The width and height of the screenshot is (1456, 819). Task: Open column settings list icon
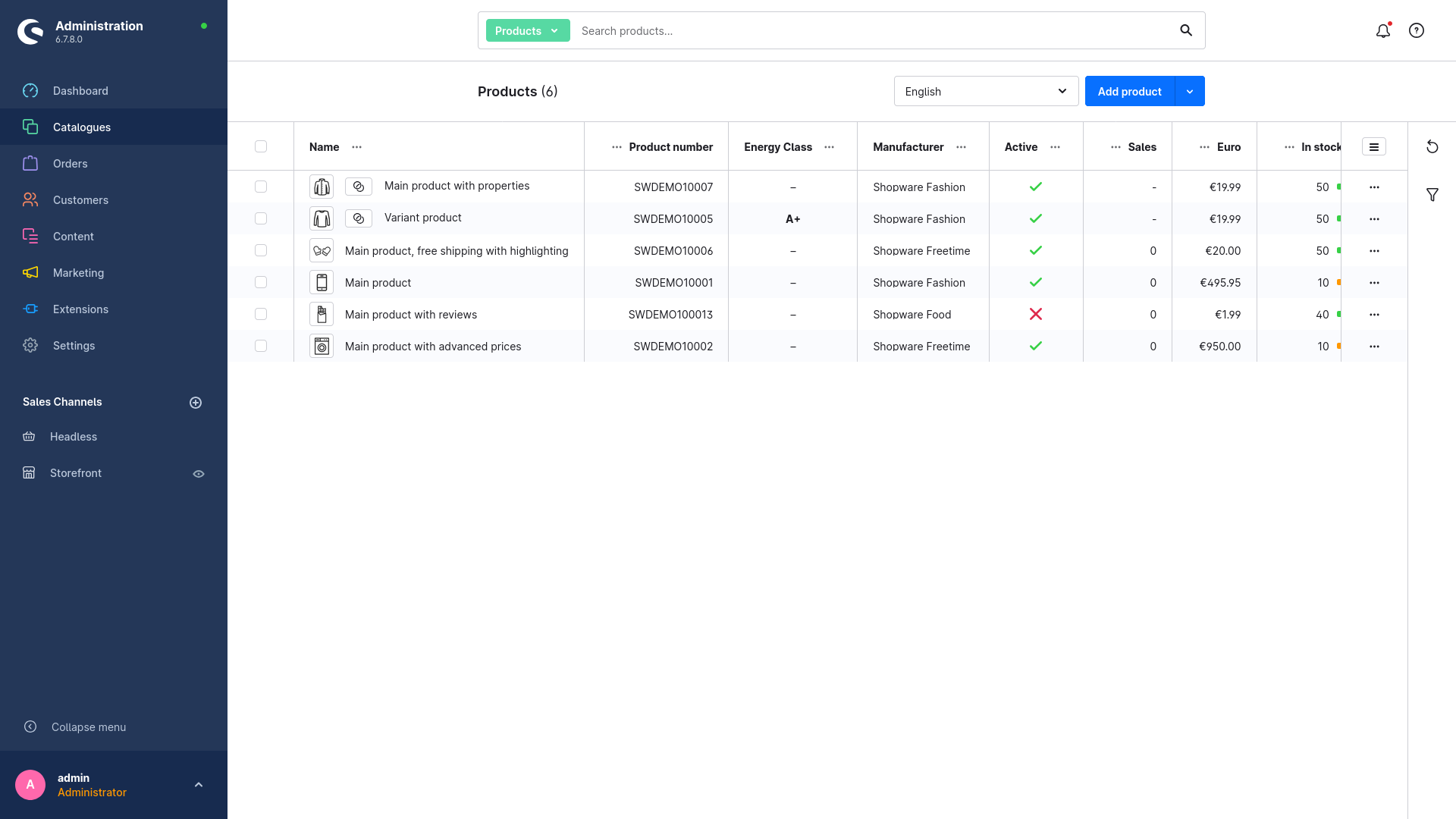coord(1373,147)
